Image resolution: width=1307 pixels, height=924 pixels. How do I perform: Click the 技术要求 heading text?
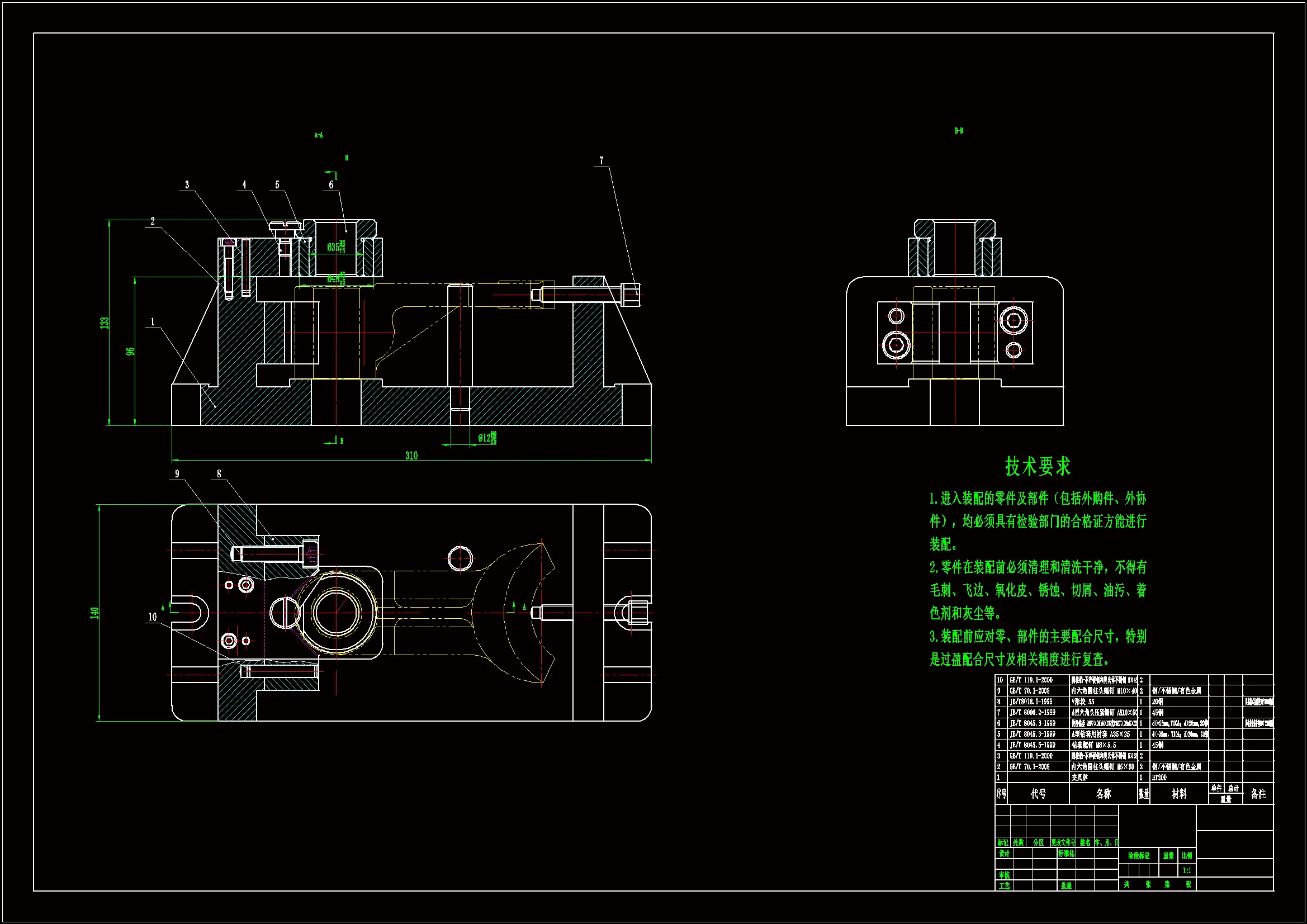tap(1037, 466)
